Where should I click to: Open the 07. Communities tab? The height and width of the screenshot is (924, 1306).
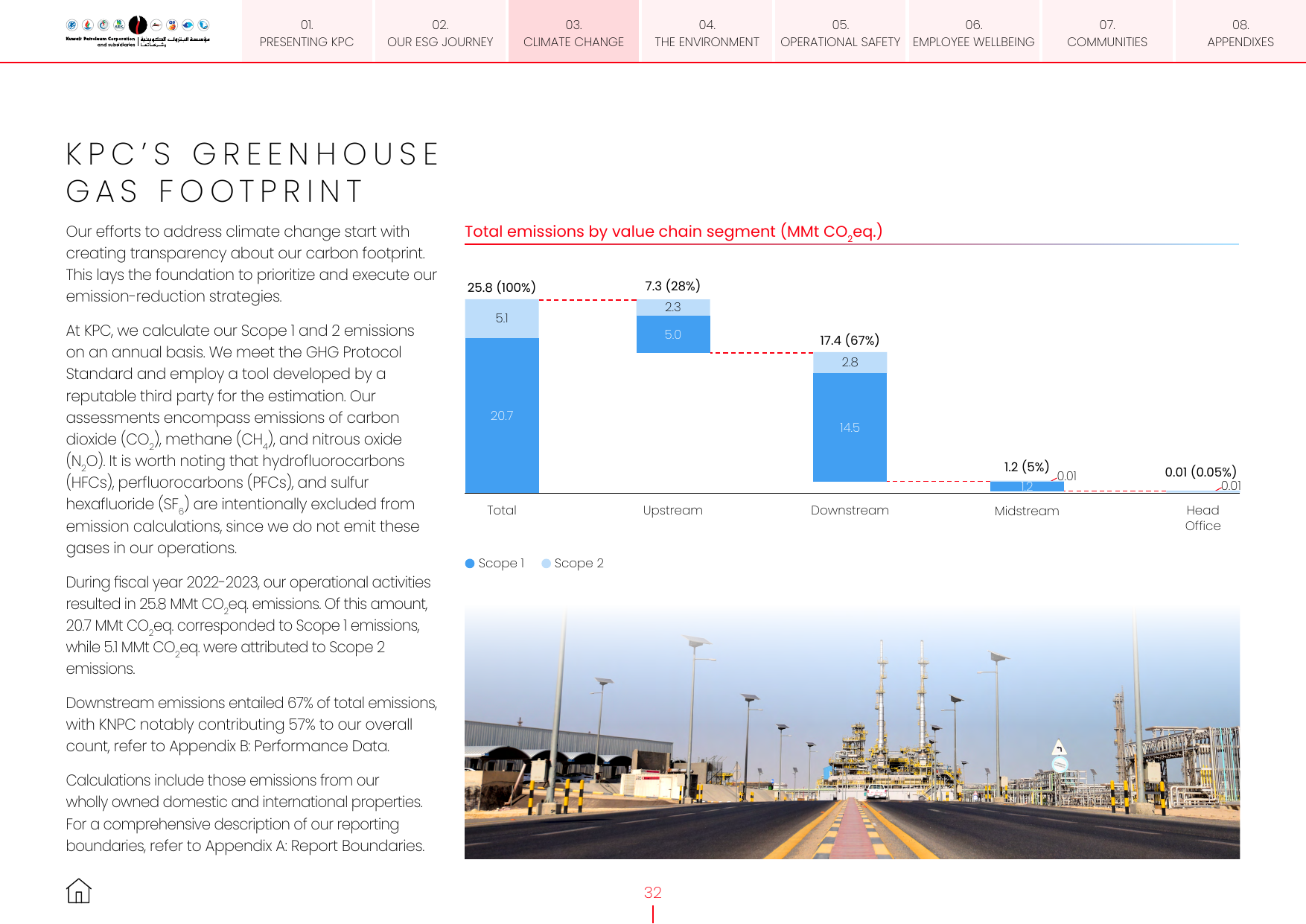(1106, 31)
